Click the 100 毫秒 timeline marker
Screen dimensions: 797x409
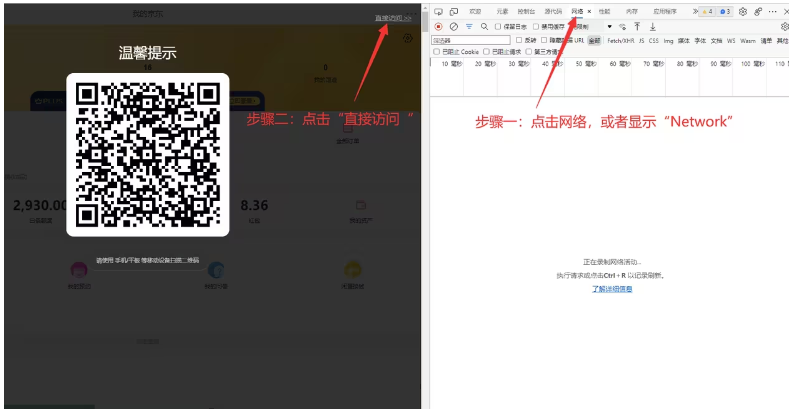752,64
